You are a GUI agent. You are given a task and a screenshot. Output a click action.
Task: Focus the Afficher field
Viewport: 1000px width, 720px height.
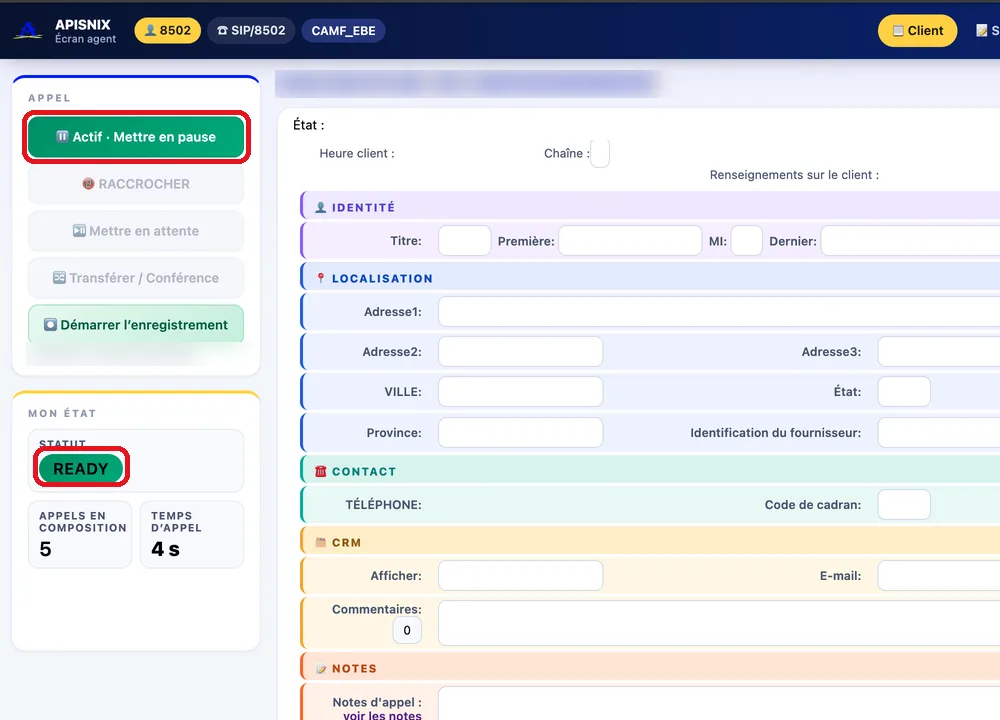[520, 575]
